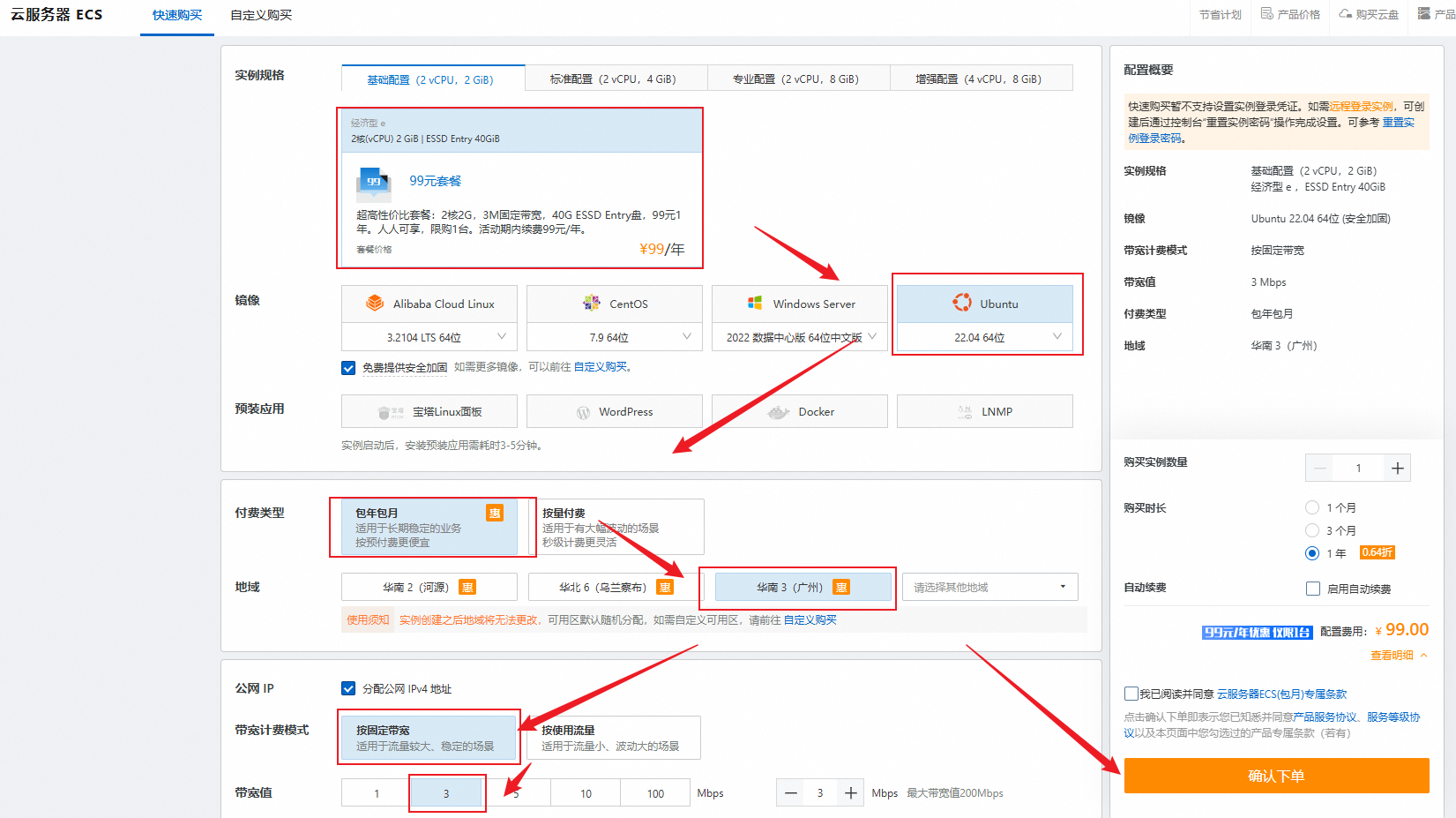Choose 按使用流量 bandwidth billing mode
Viewport: 1456px width, 818px height.
(613, 738)
